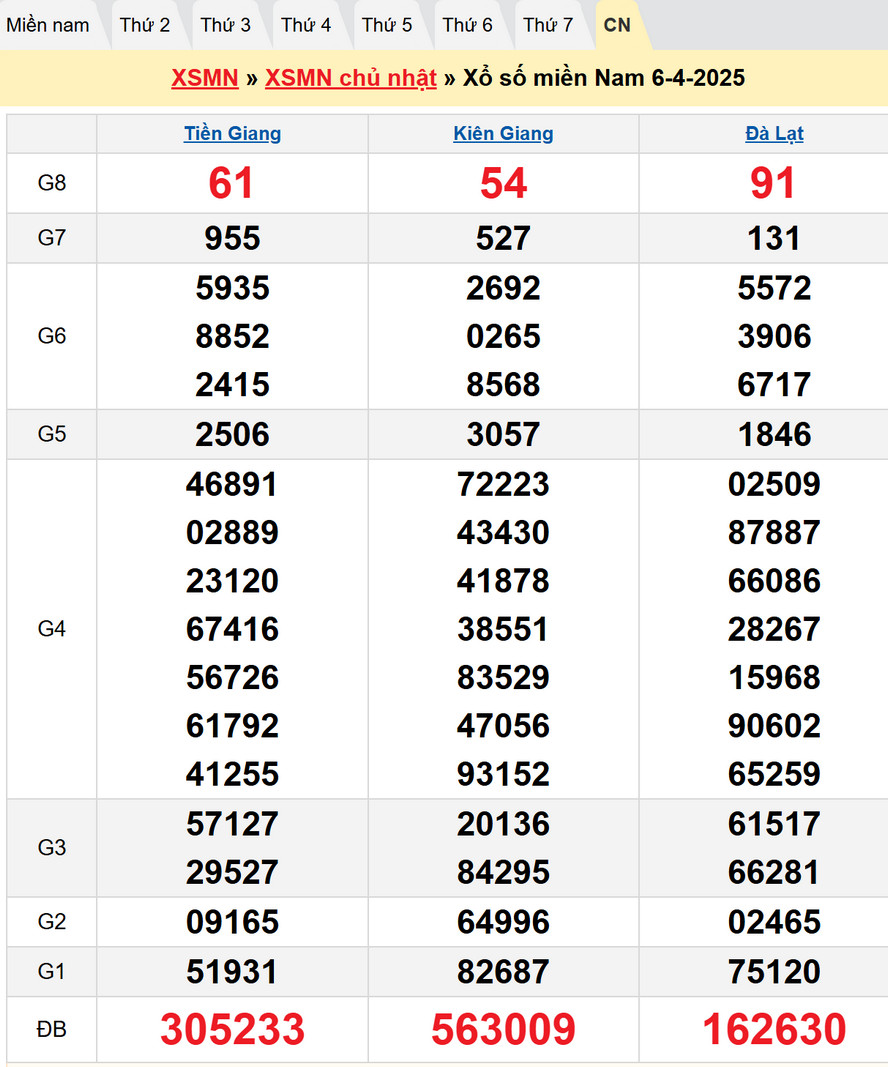Click Kiên Giang G8 result 54
The width and height of the screenshot is (888, 1067).
pos(503,183)
